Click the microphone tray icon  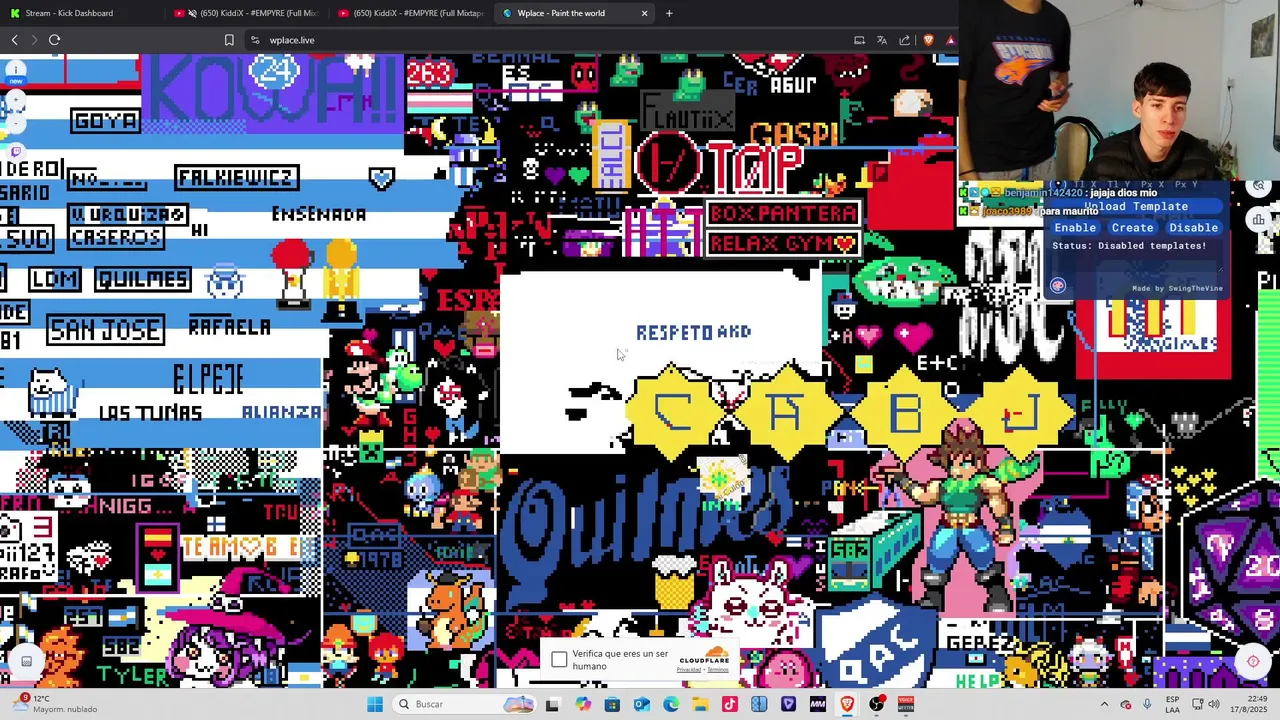pyautogui.click(x=1147, y=704)
